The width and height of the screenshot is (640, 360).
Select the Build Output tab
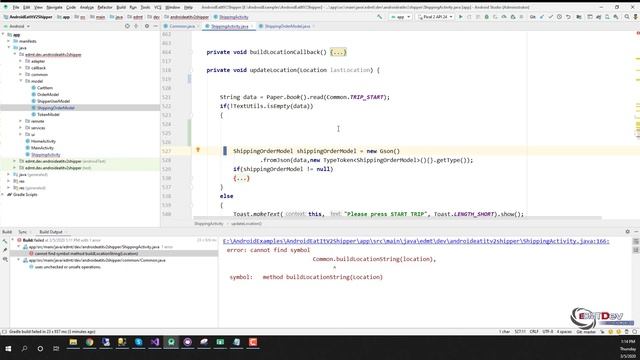[51, 232]
